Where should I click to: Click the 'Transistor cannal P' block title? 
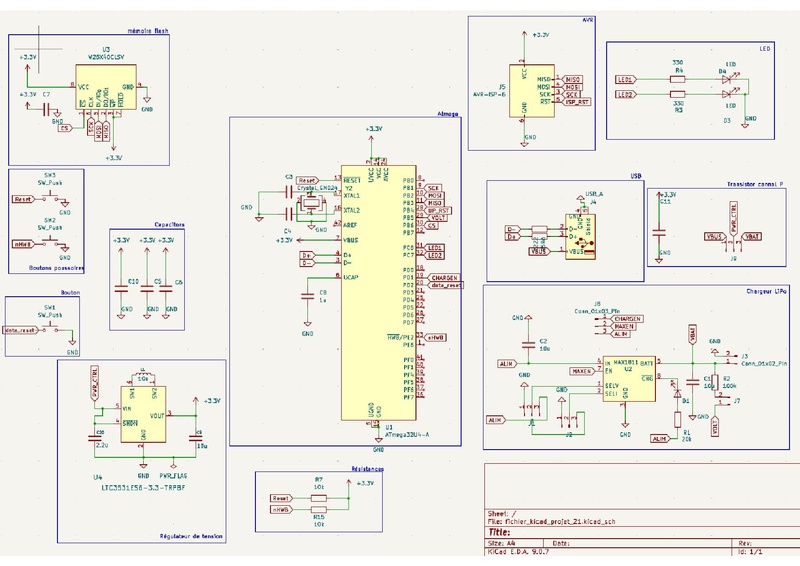pyautogui.click(x=755, y=184)
